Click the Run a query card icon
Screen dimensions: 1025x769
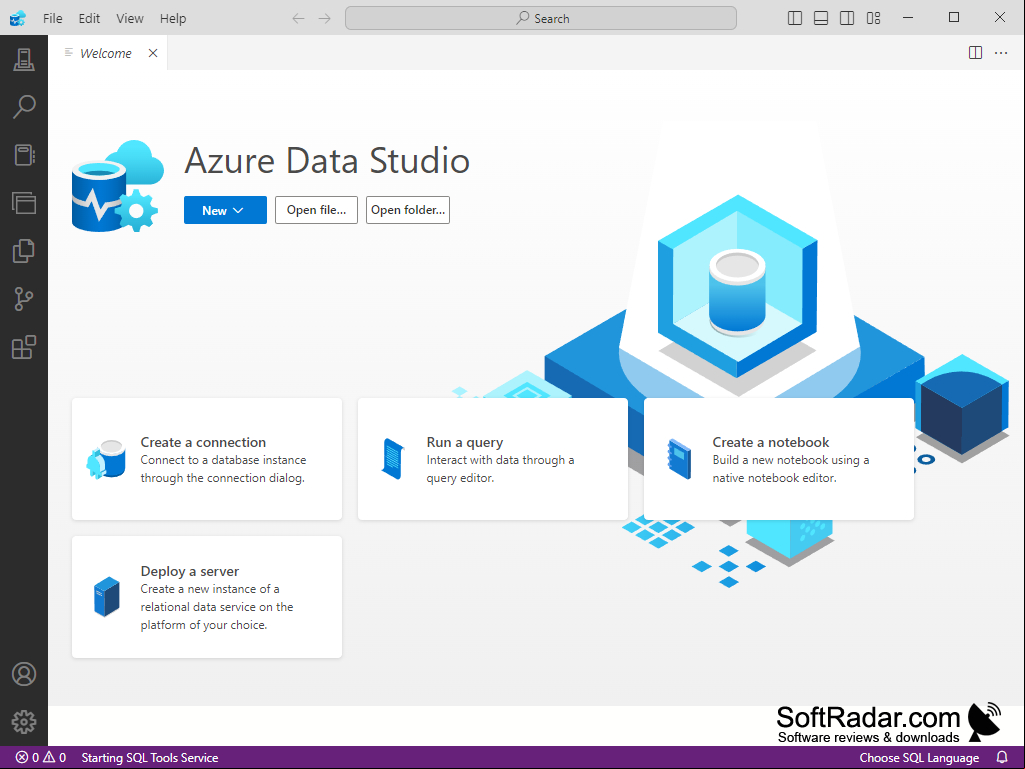point(393,459)
